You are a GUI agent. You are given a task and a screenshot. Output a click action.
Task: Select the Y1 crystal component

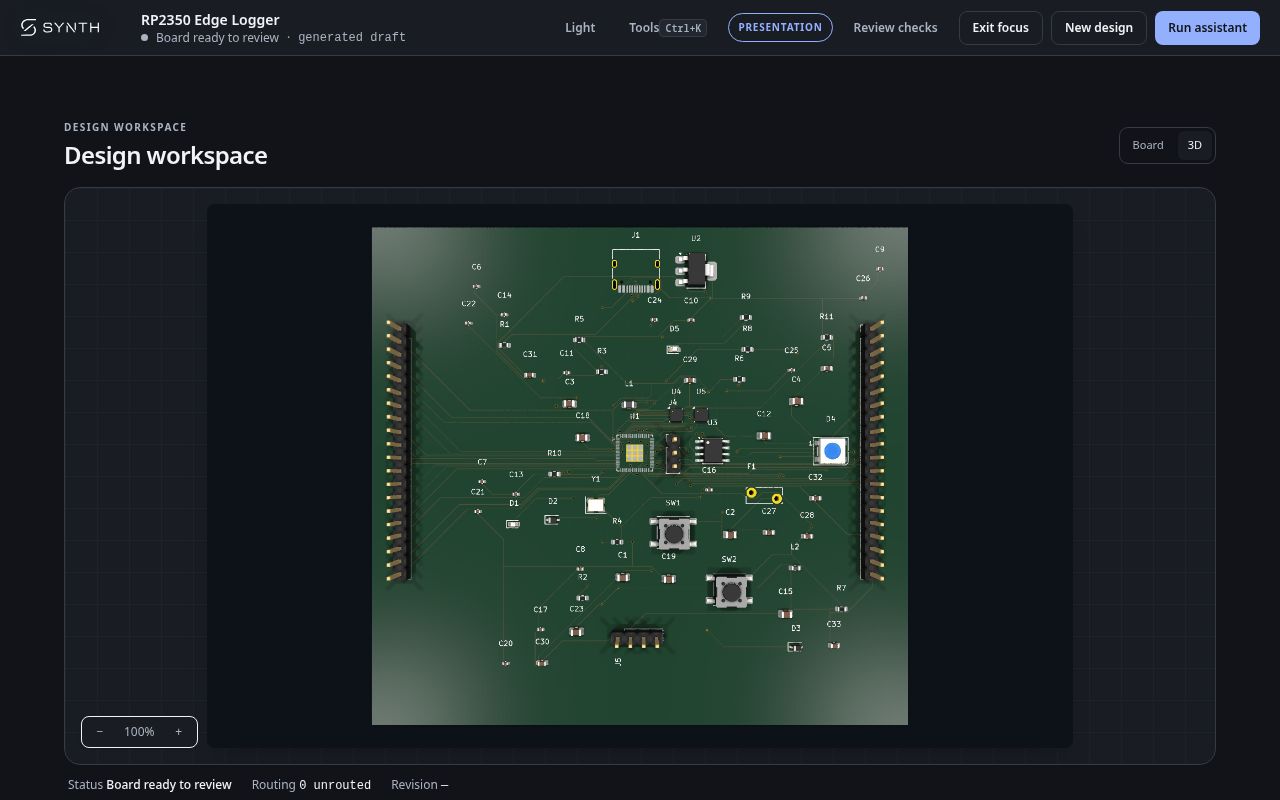pos(595,505)
